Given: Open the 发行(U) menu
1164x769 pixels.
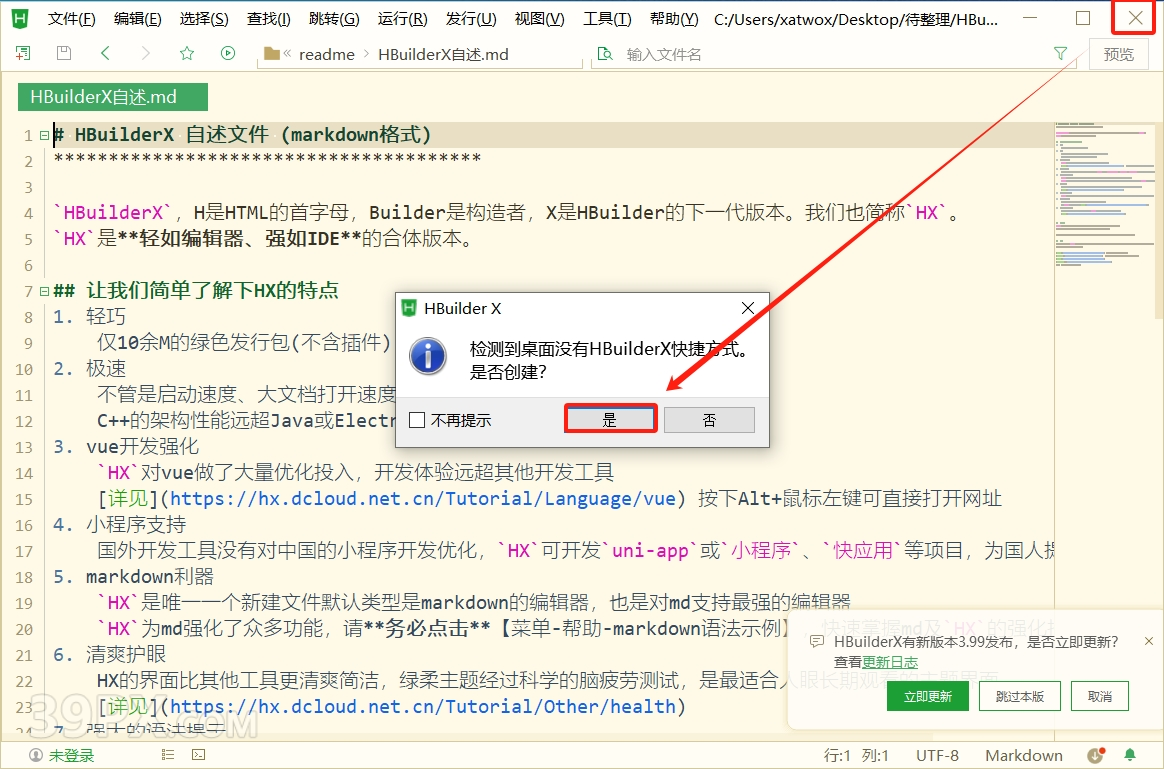Looking at the screenshot, I should [471, 19].
